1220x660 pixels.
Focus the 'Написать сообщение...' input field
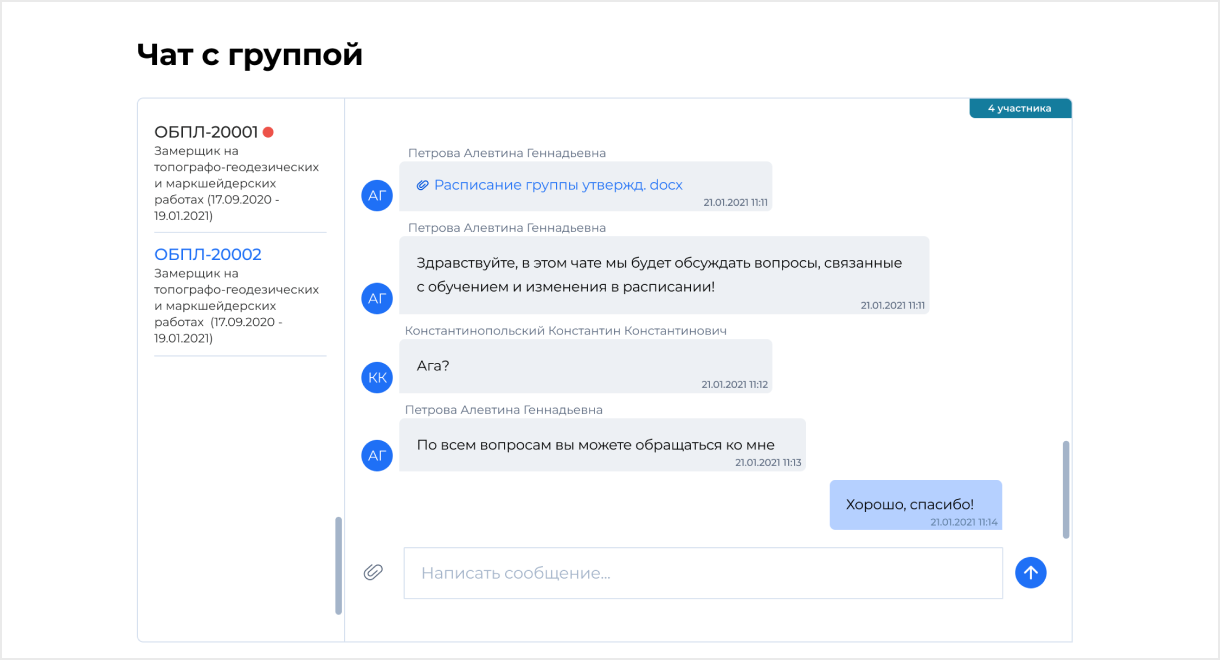tap(703, 573)
